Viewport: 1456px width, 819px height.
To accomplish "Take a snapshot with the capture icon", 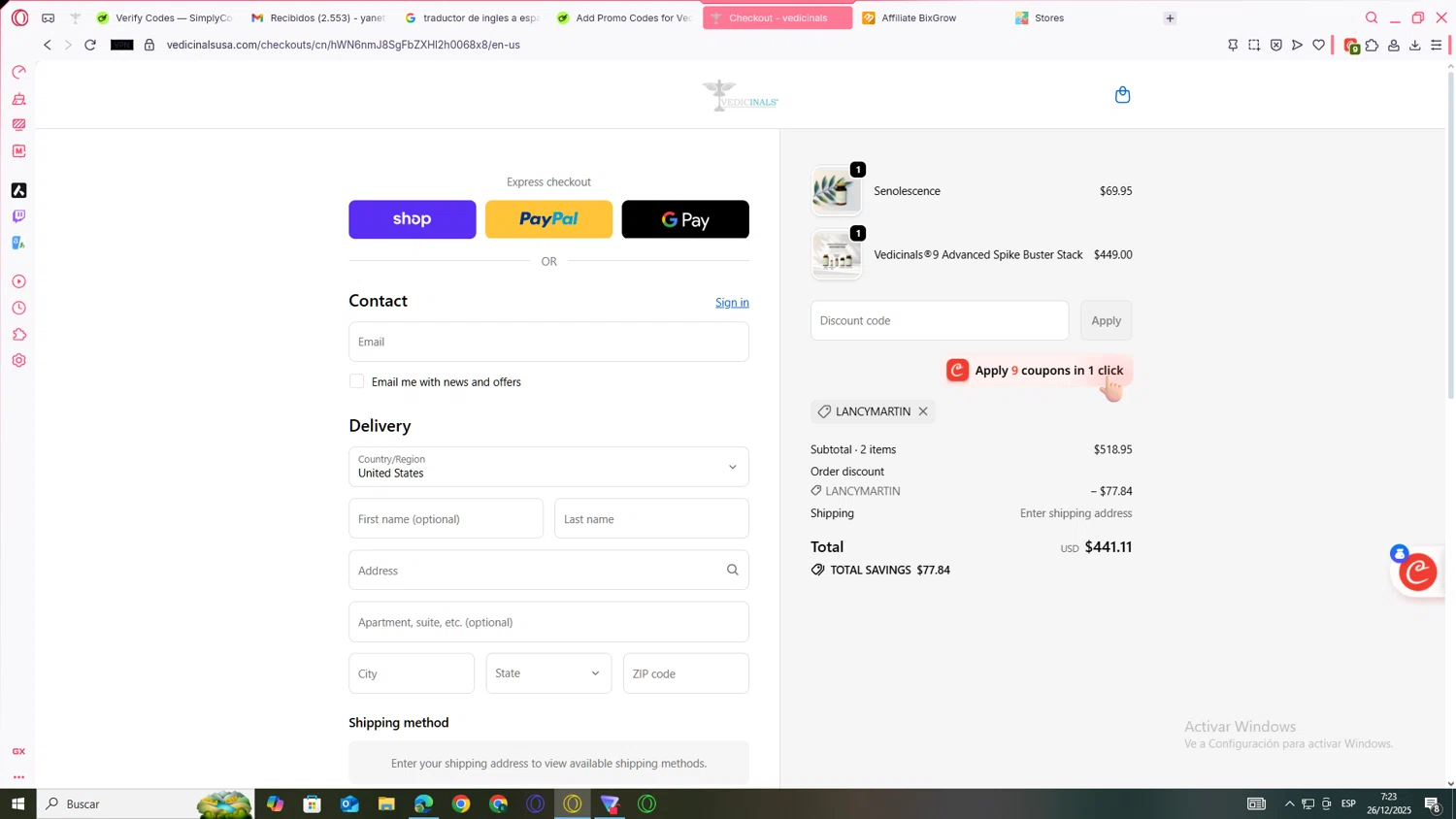I will (x=1254, y=45).
